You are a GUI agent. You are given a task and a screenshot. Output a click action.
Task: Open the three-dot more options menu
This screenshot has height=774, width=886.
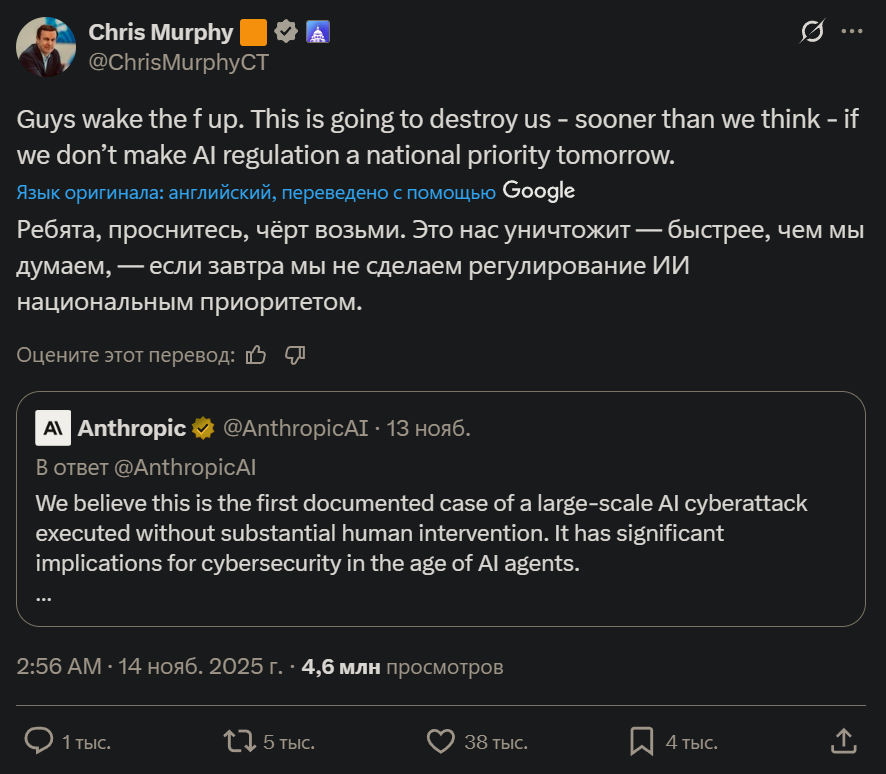pyautogui.click(x=851, y=32)
